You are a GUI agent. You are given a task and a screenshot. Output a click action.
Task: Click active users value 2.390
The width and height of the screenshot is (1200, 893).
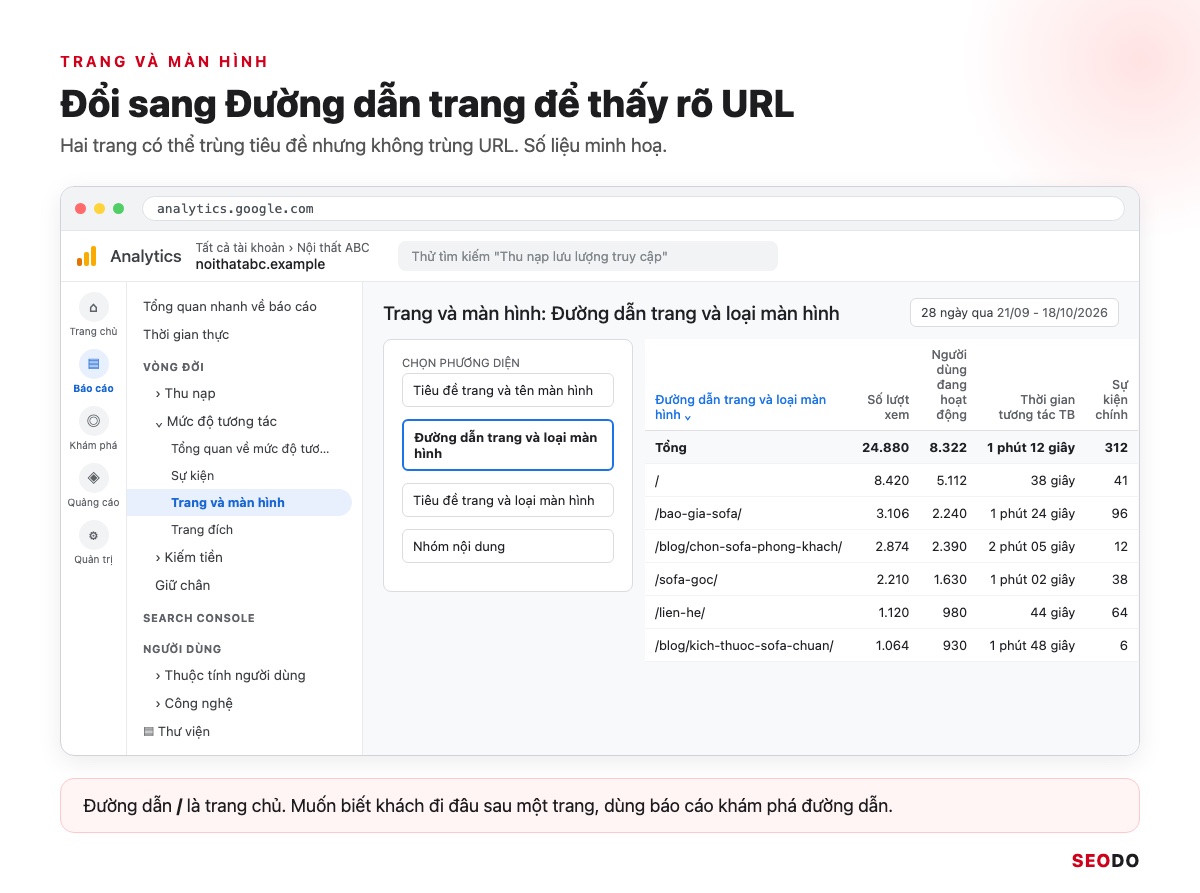949,546
